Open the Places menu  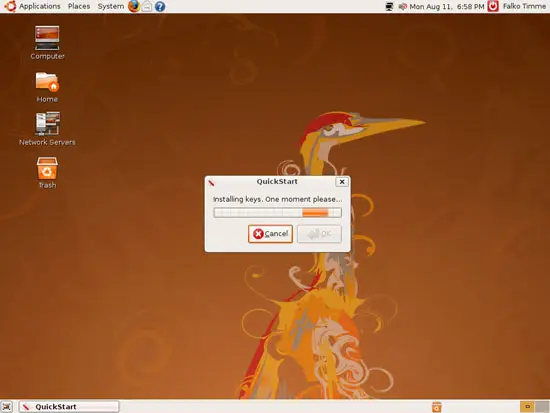tap(79, 6)
